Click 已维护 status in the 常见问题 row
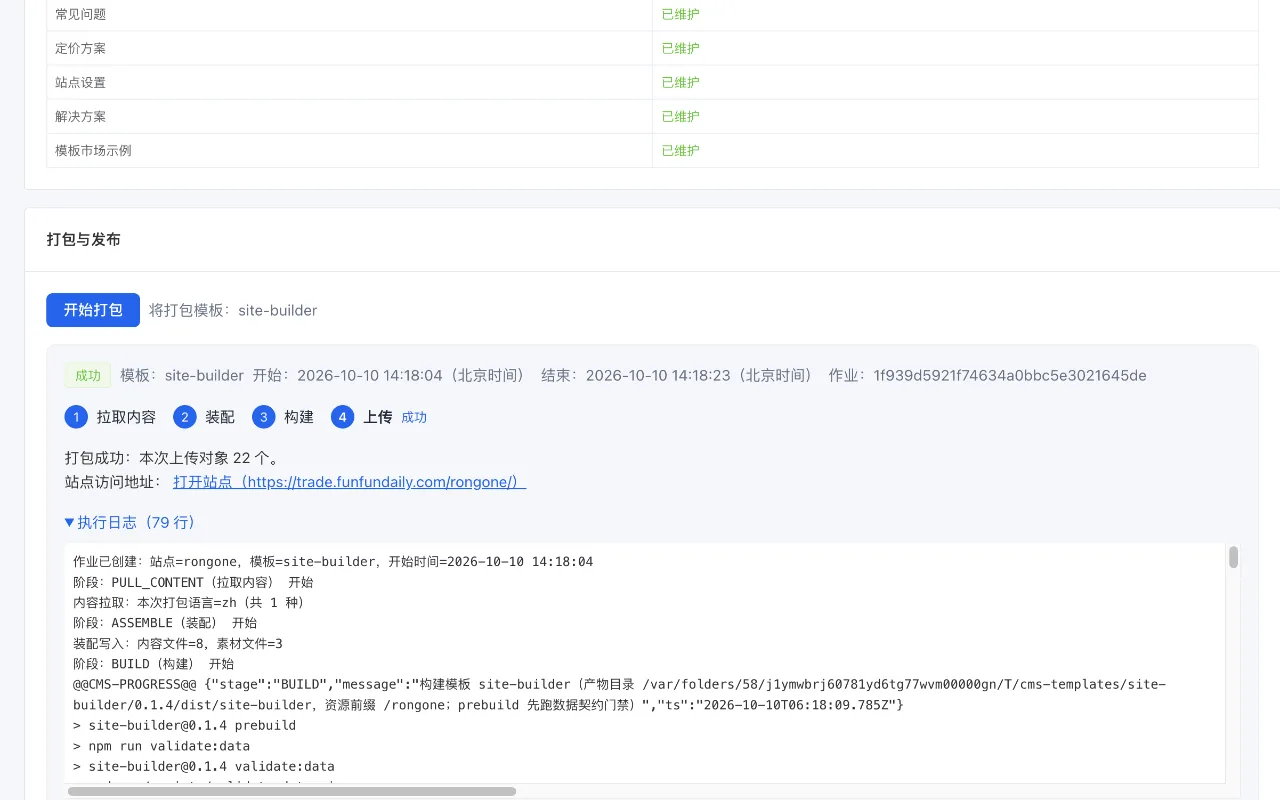1280x800 pixels. (x=681, y=14)
